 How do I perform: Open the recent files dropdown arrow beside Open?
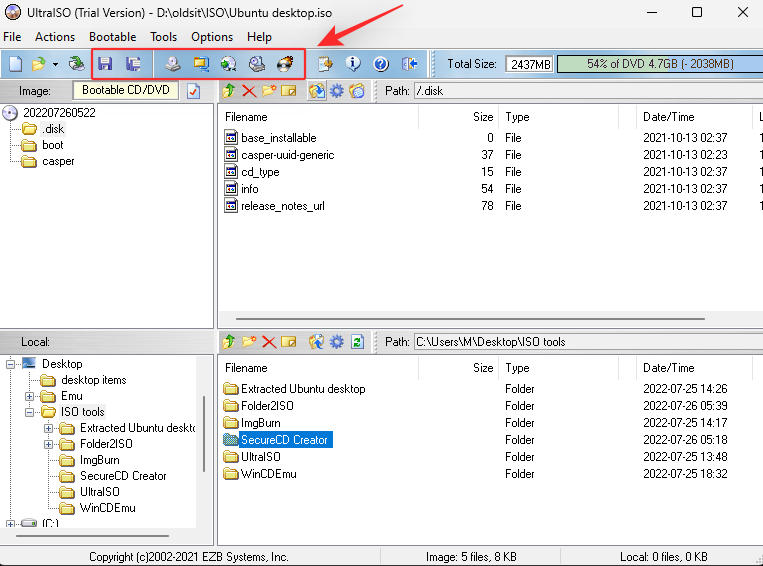pyautogui.click(x=55, y=64)
